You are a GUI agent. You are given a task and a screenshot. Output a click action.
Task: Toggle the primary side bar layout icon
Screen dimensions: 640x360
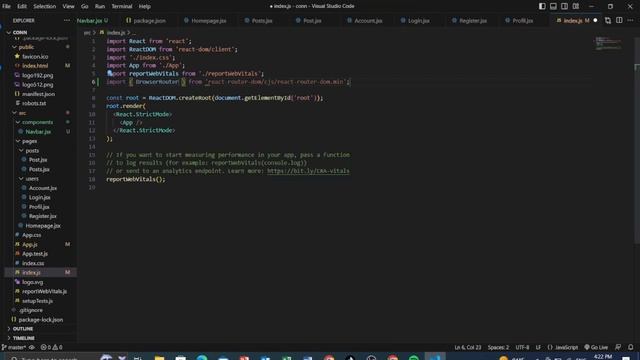coord(542,6)
